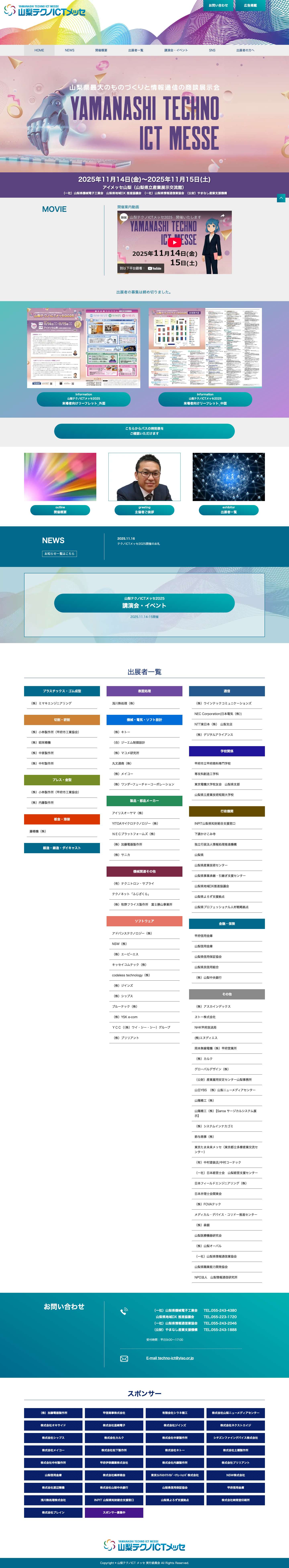Click the 広告掲載 header button

click(250, 5)
